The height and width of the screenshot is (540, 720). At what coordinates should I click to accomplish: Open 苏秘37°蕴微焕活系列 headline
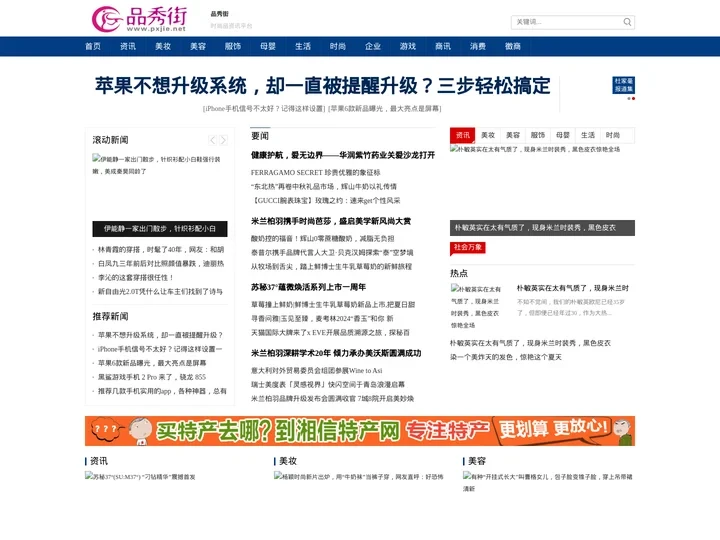[308, 287]
